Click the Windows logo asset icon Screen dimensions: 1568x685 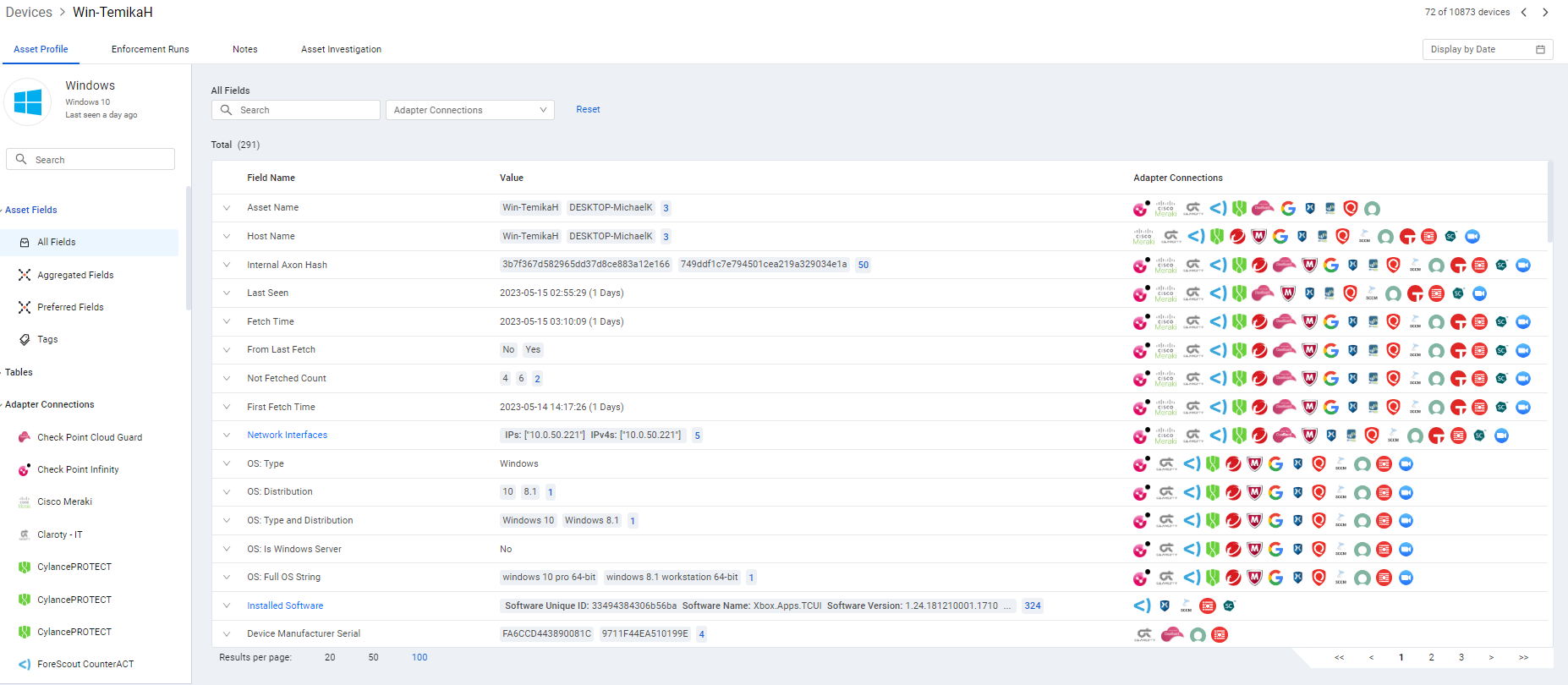28,102
